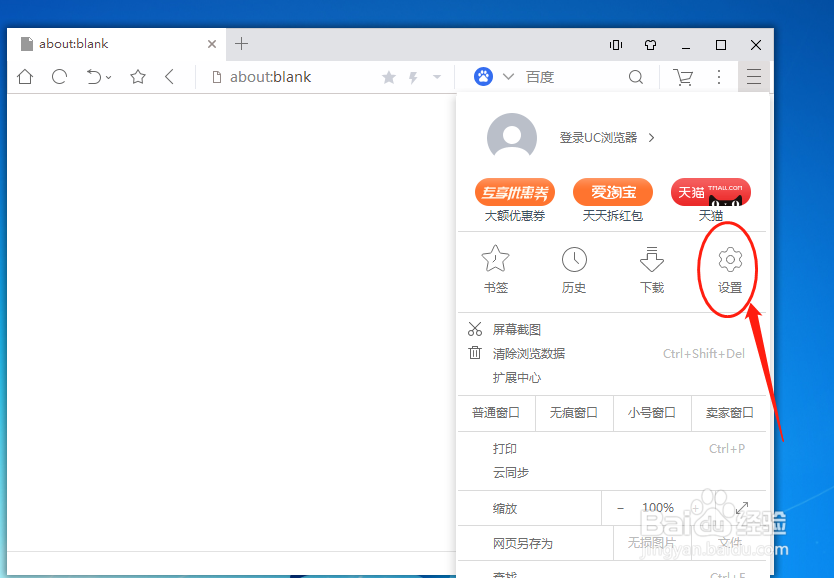Minimize the UC browser window

point(686,46)
